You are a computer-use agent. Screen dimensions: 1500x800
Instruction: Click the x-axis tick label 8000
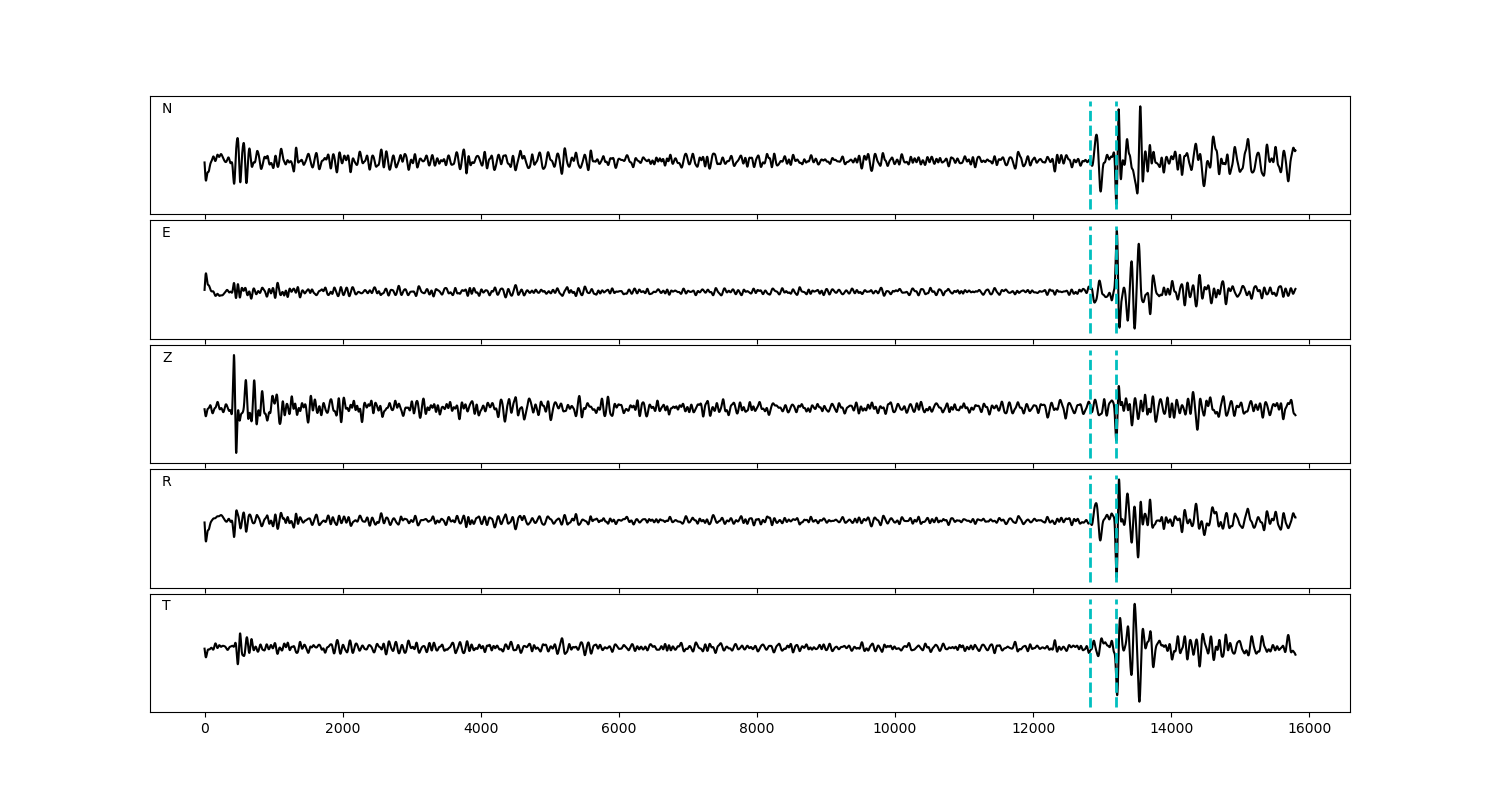pyautogui.click(x=757, y=730)
